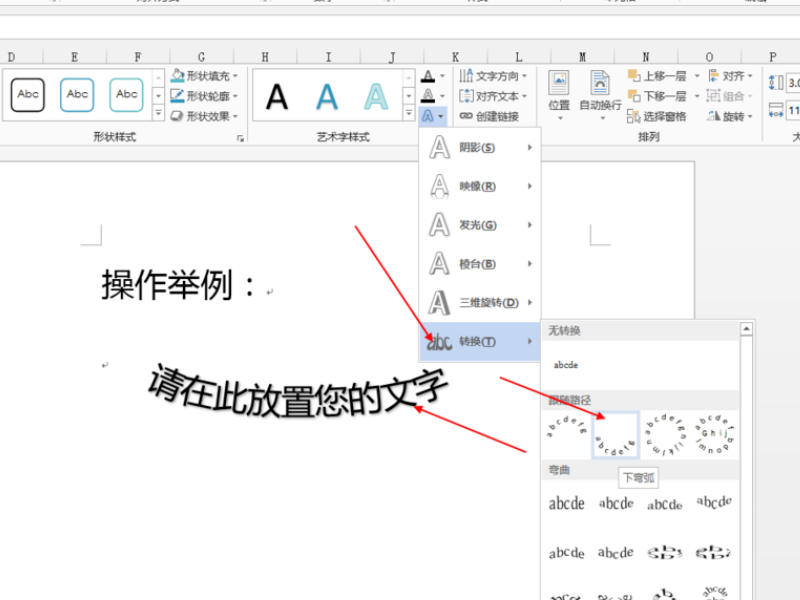Select the highlighted circular path style

pos(617,432)
